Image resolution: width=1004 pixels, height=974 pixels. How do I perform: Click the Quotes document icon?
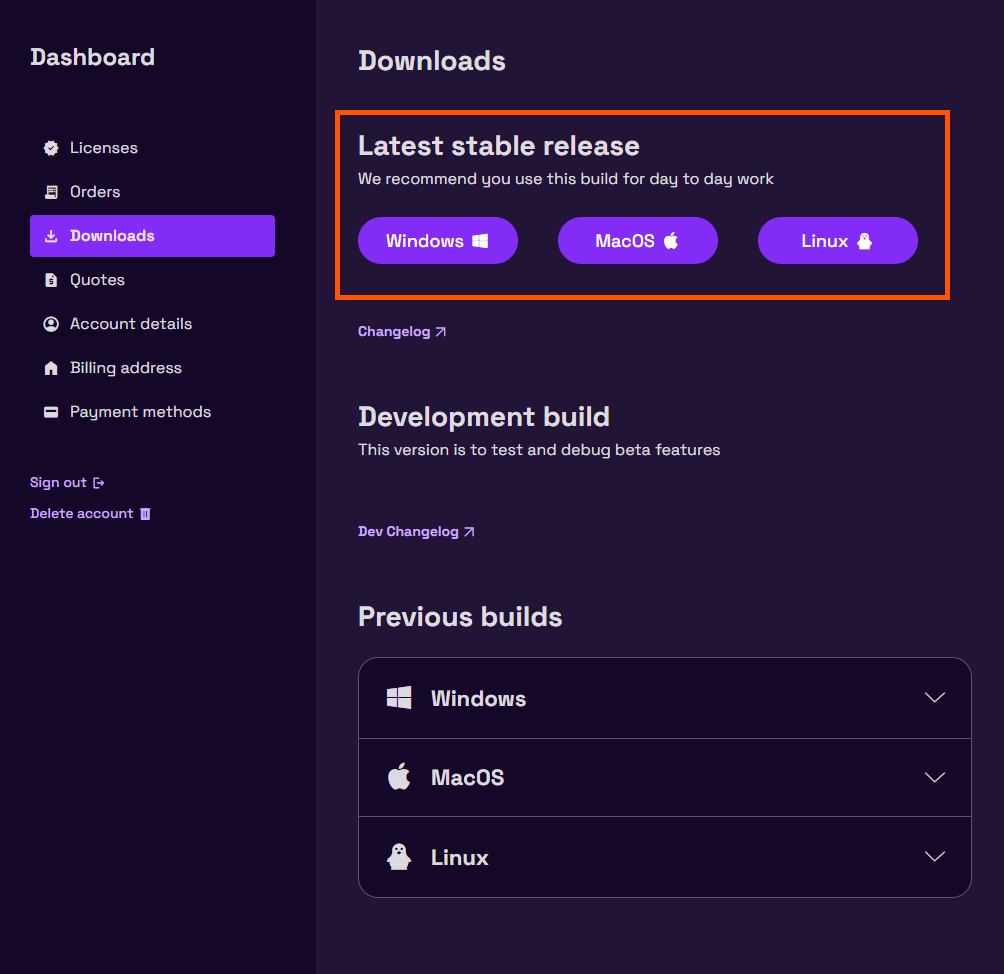(x=51, y=280)
